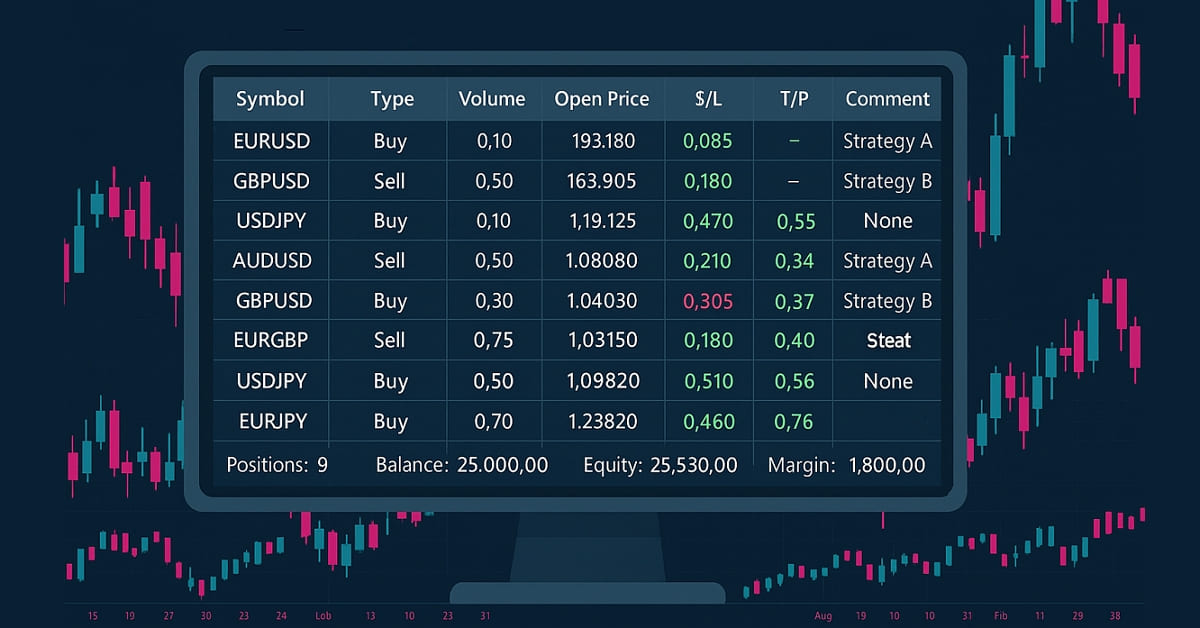Viewport: 1200px width, 628px height.
Task: Click open price 1.08080
Action: [x=602, y=261]
